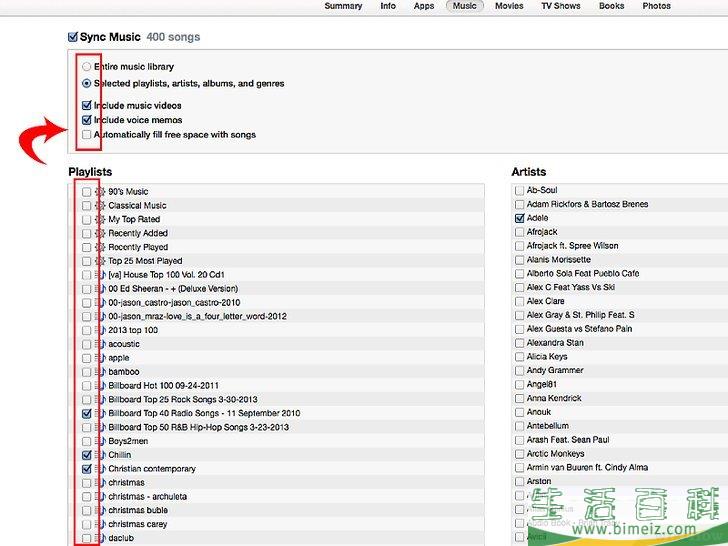
Task: Open the Summary tab
Action: click(x=343, y=6)
